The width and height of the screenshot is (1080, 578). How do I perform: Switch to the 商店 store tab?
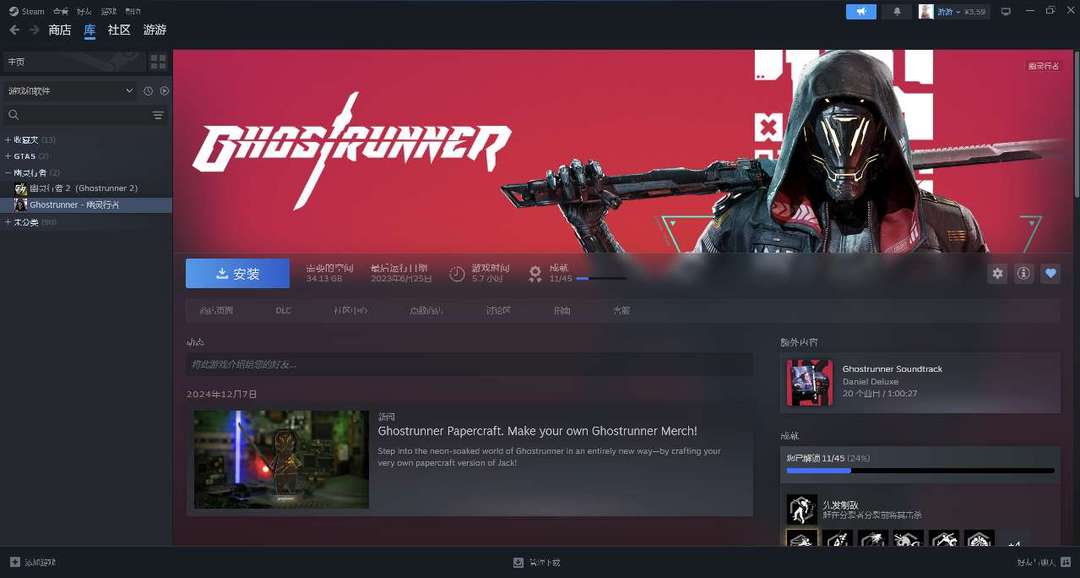[60, 30]
